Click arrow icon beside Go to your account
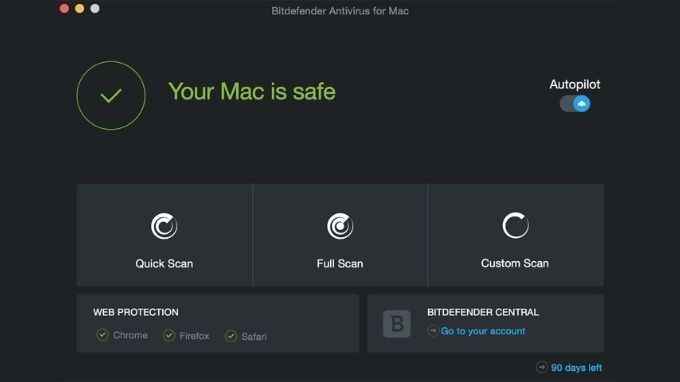680x382 pixels. 433,330
